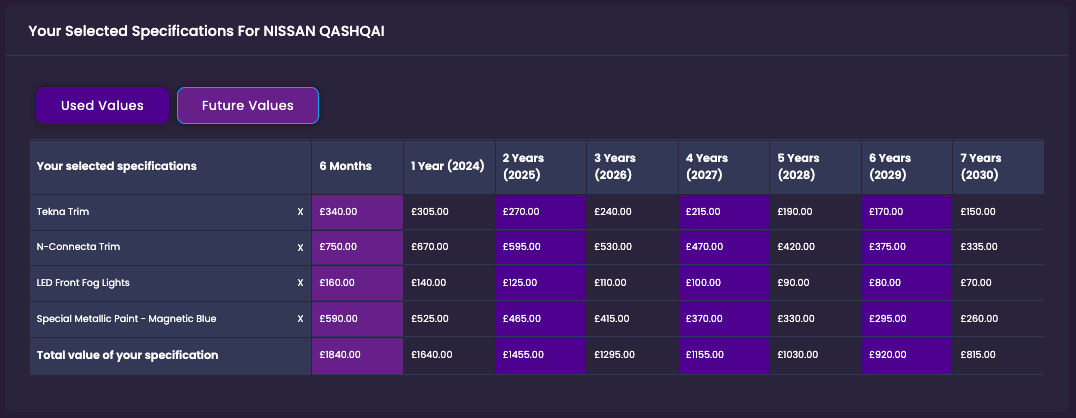The height and width of the screenshot is (418, 1076).
Task: Delete LED Front Fog Lights row X
Action: [300, 283]
